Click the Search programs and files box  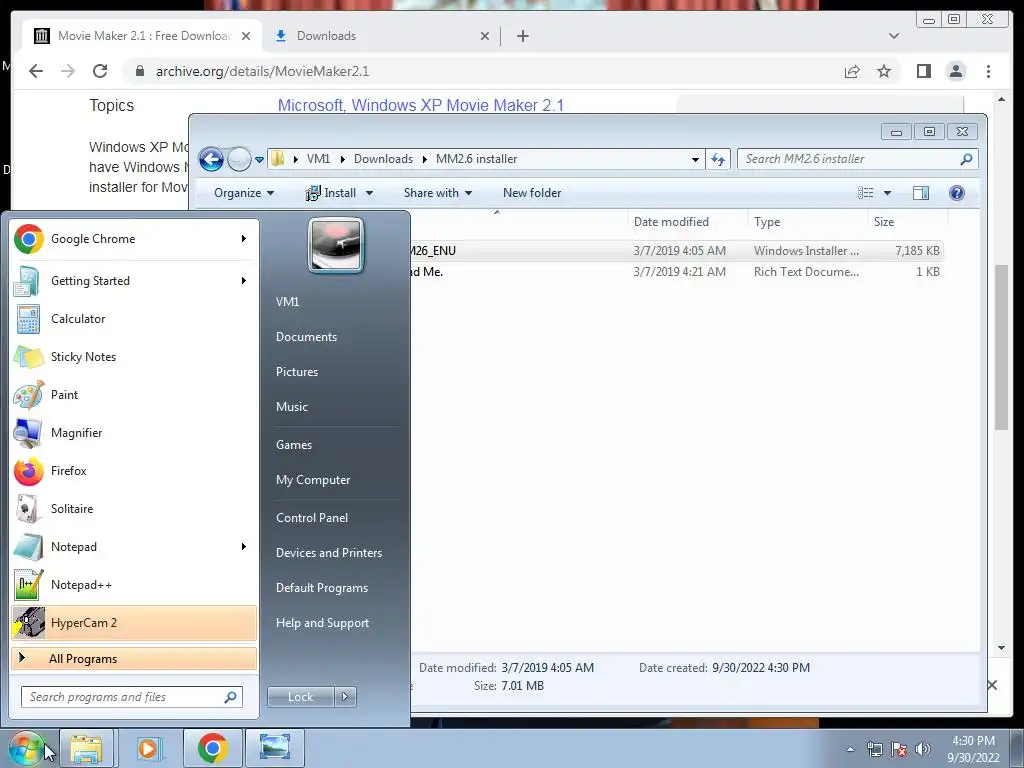point(131,697)
